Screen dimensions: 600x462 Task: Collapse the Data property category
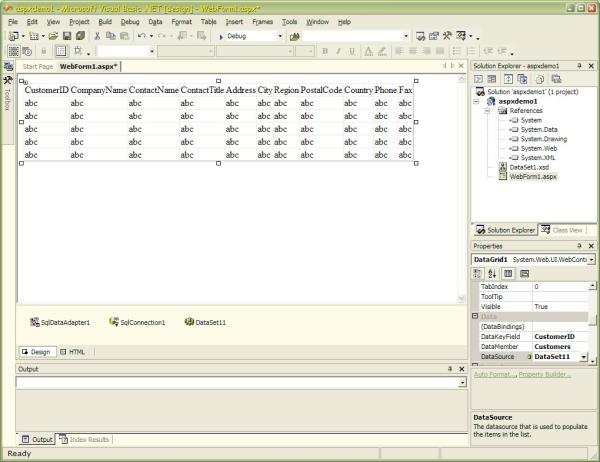tap(475, 316)
